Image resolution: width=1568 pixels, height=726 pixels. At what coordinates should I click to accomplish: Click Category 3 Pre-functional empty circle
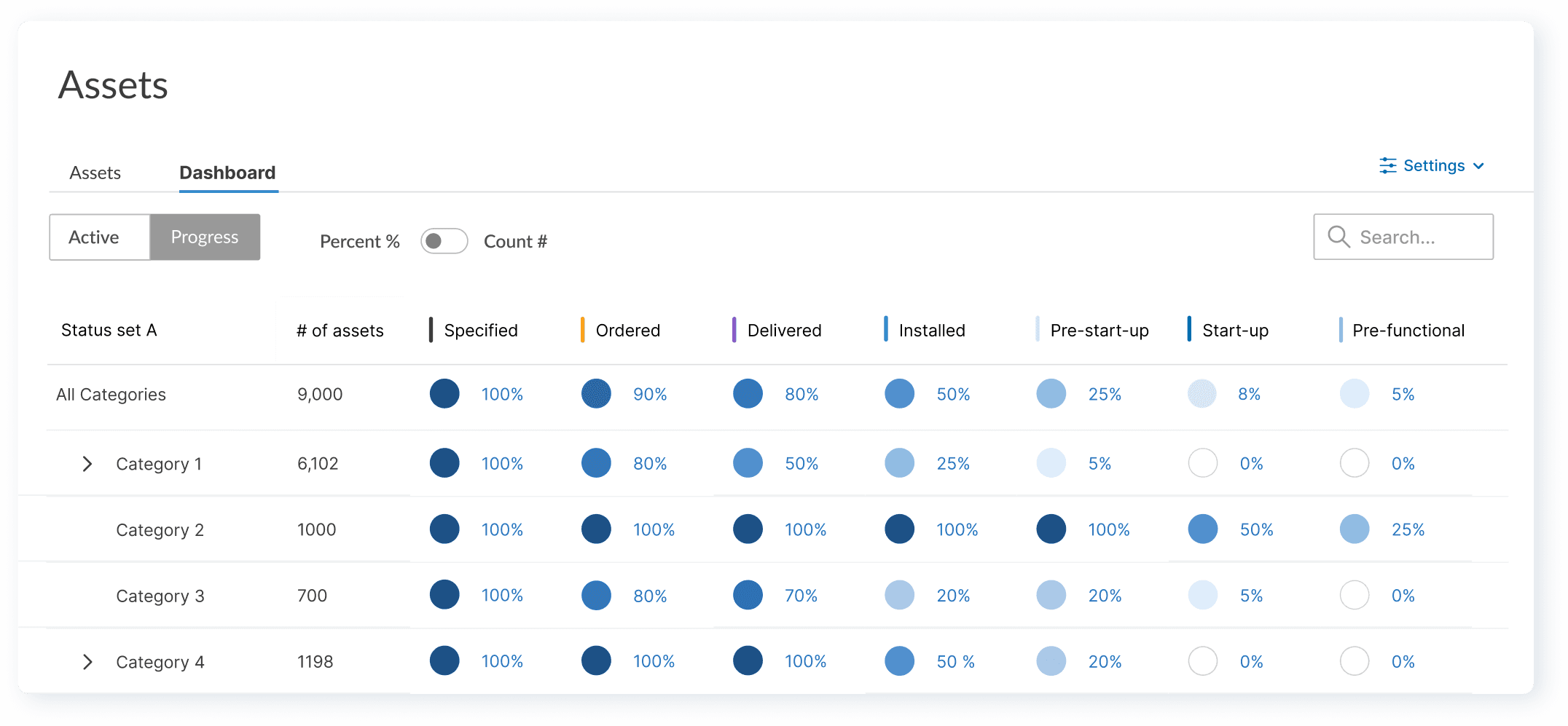[x=1355, y=596]
